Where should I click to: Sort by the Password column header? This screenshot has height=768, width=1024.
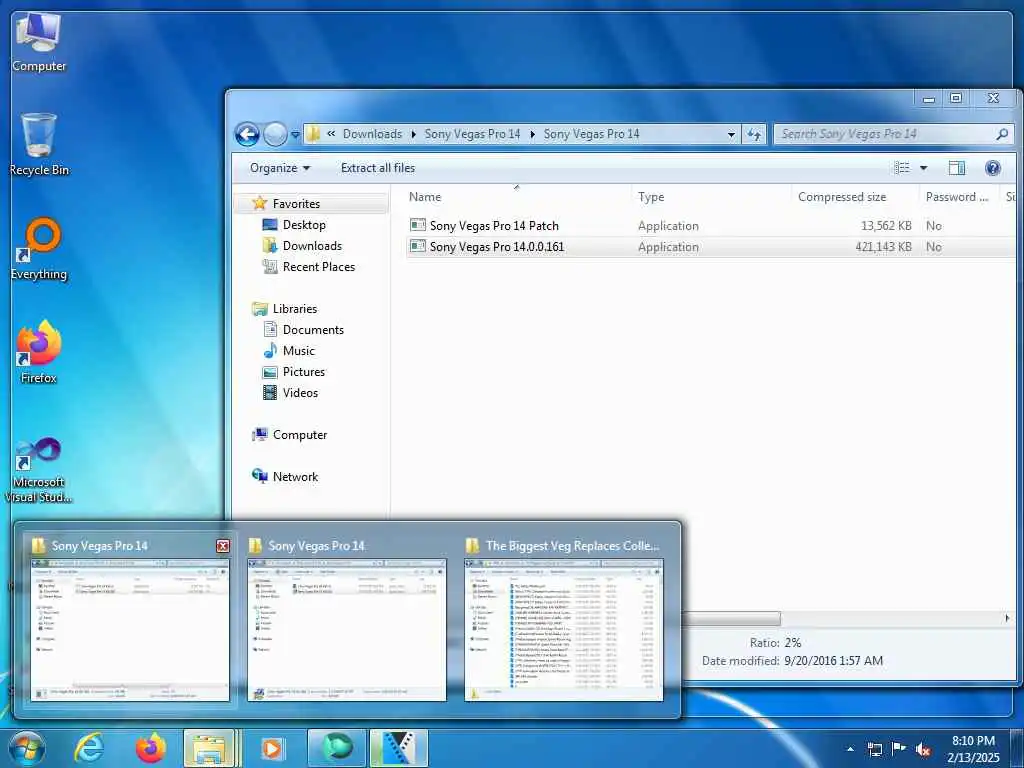tap(958, 197)
